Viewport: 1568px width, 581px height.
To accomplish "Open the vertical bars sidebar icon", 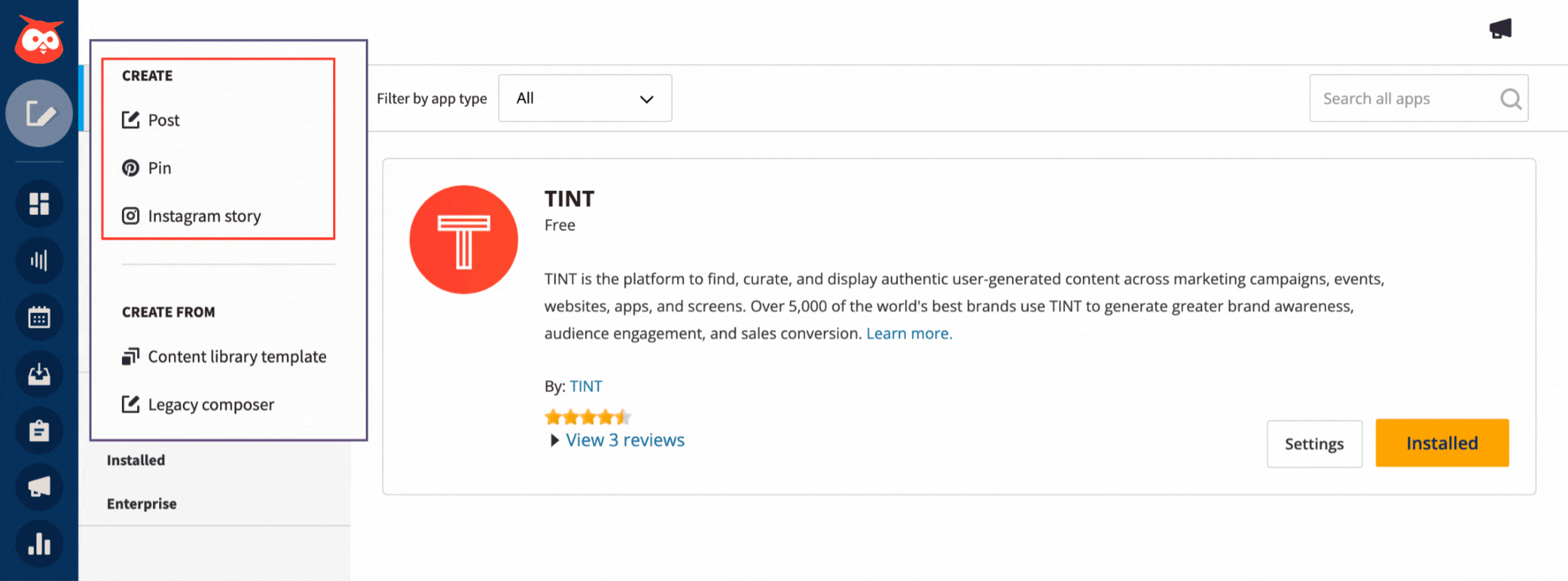I will pyautogui.click(x=39, y=260).
